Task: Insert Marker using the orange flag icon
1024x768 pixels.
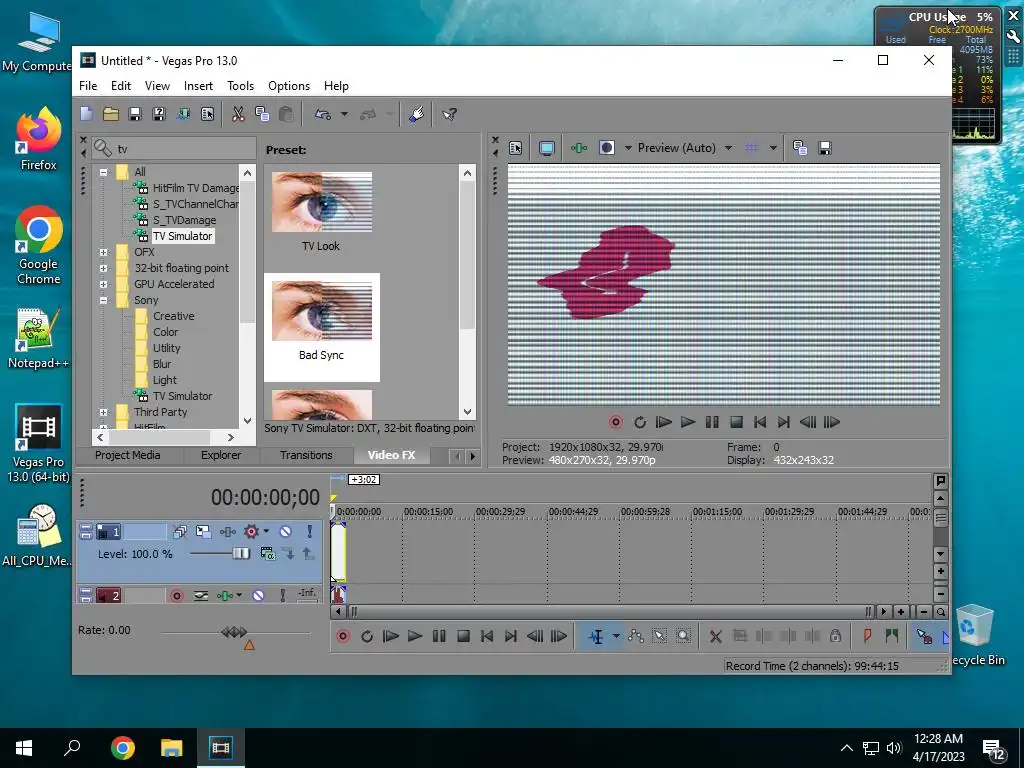Action: [x=867, y=636]
